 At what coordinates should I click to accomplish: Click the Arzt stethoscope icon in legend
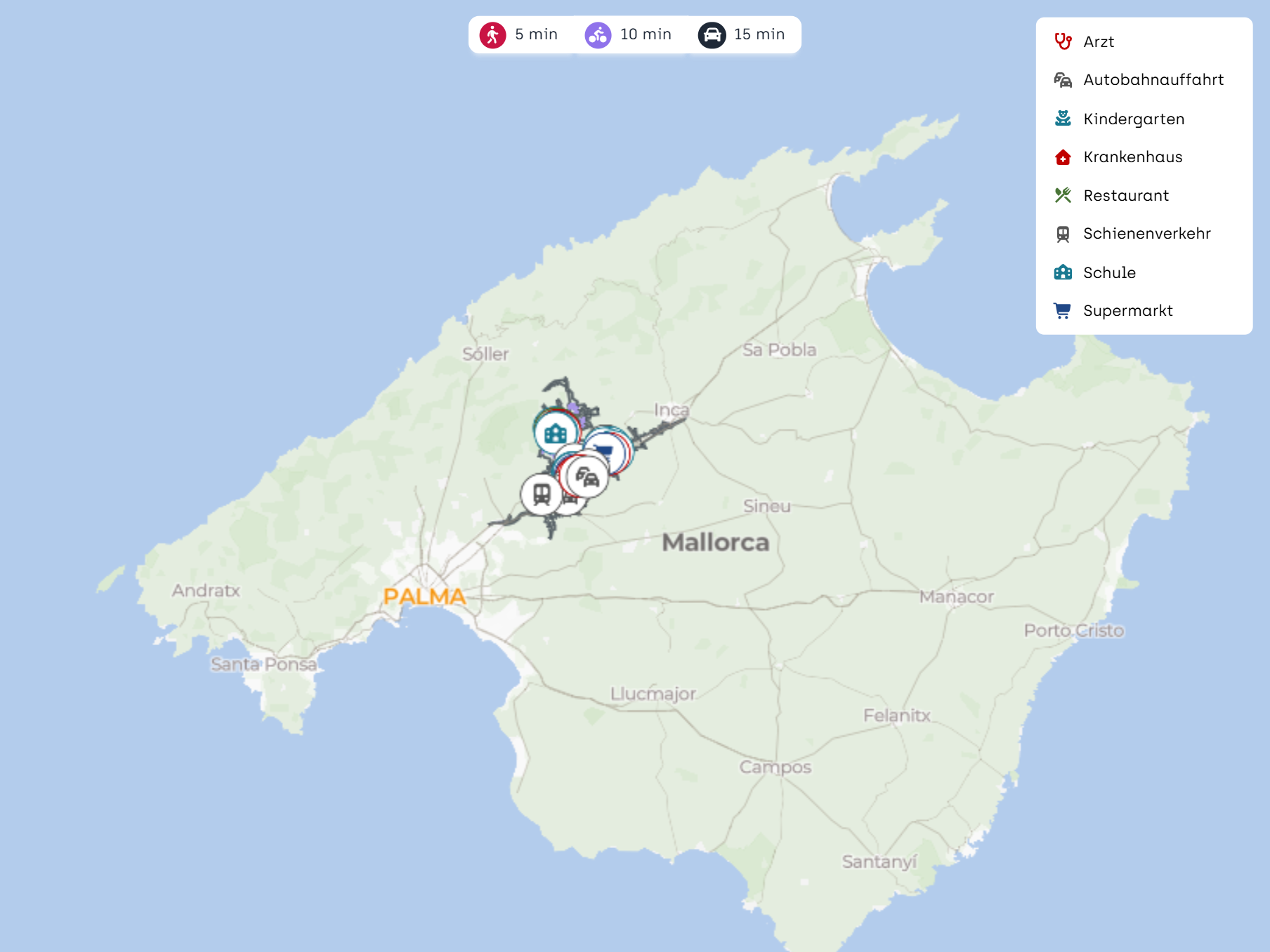(x=1063, y=41)
